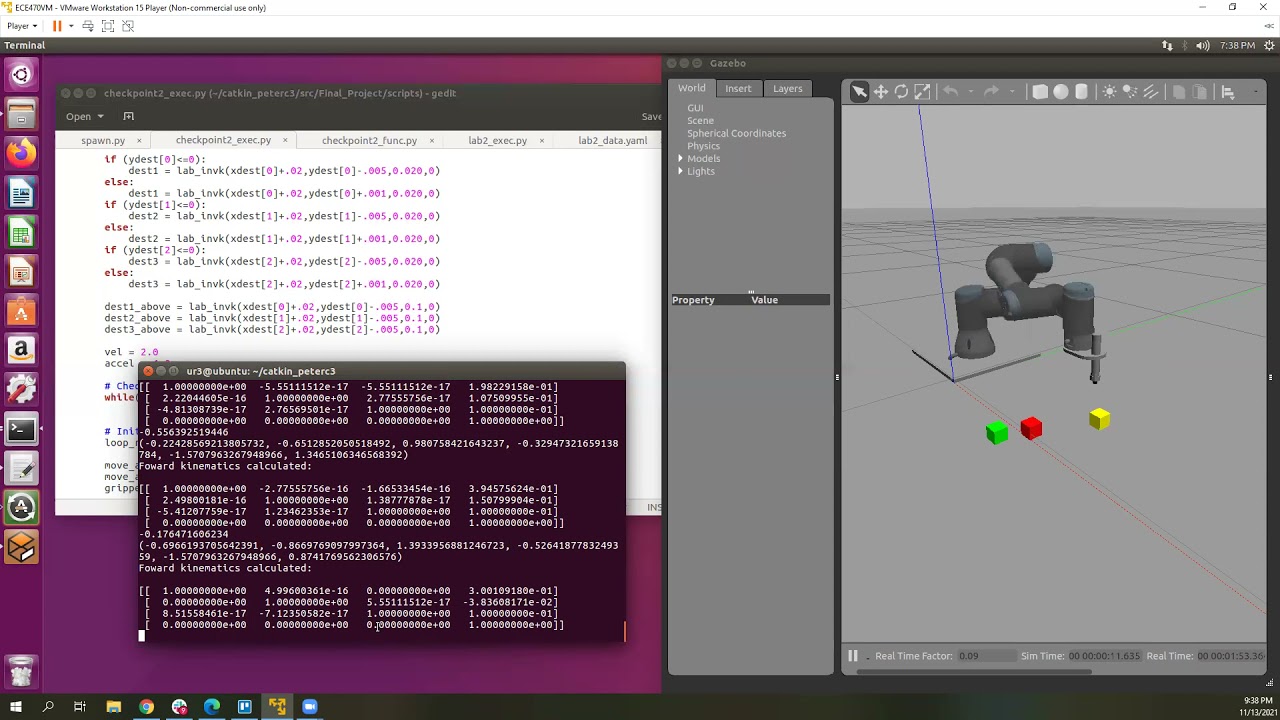Open Ubuntu dash search in launcher
1280x720 pixels.
(21, 75)
